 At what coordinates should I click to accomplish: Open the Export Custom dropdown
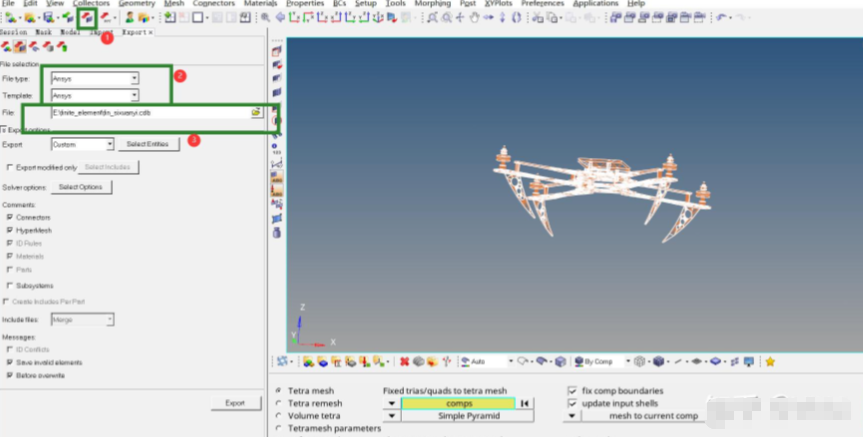109,144
